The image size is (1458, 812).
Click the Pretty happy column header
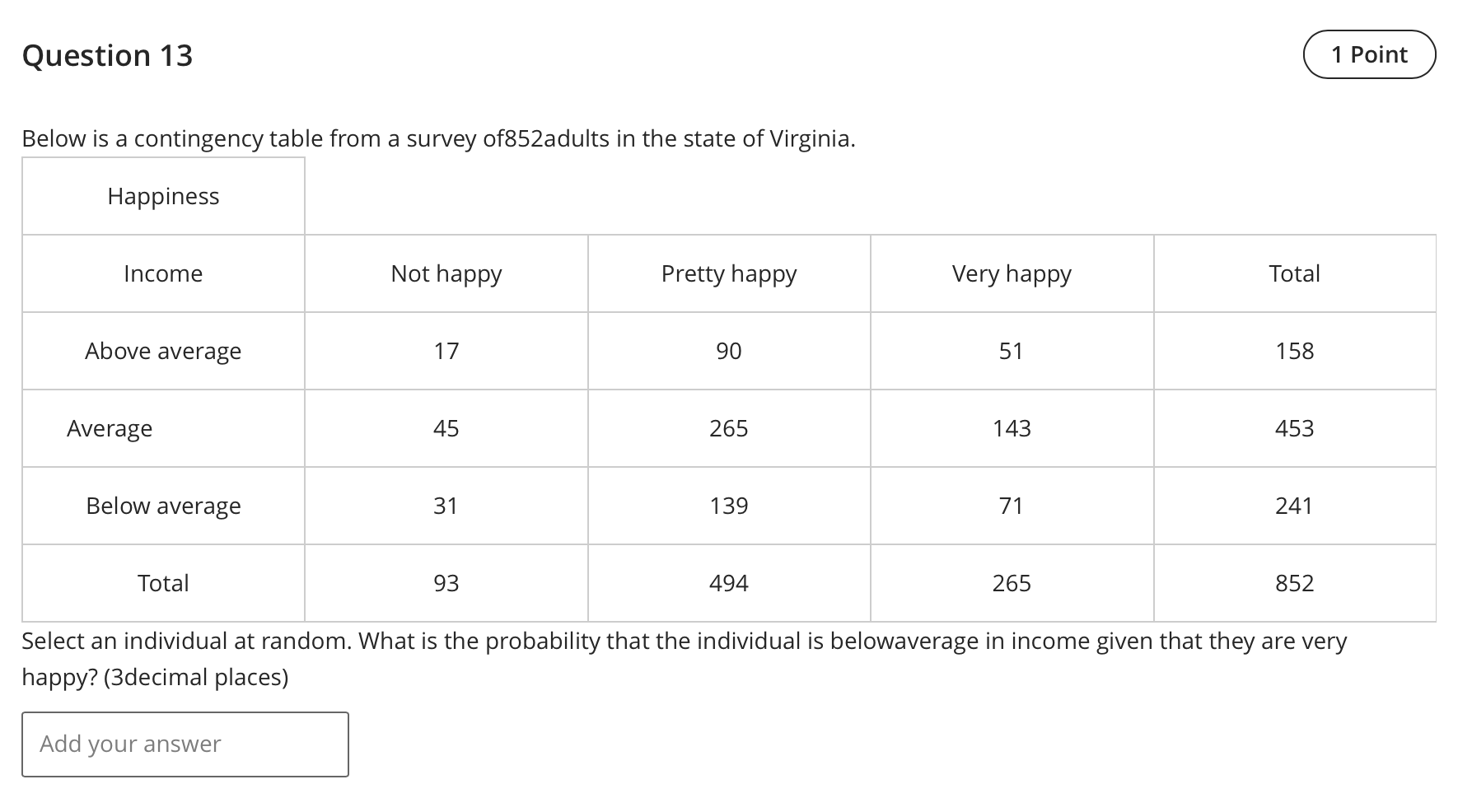point(728,273)
